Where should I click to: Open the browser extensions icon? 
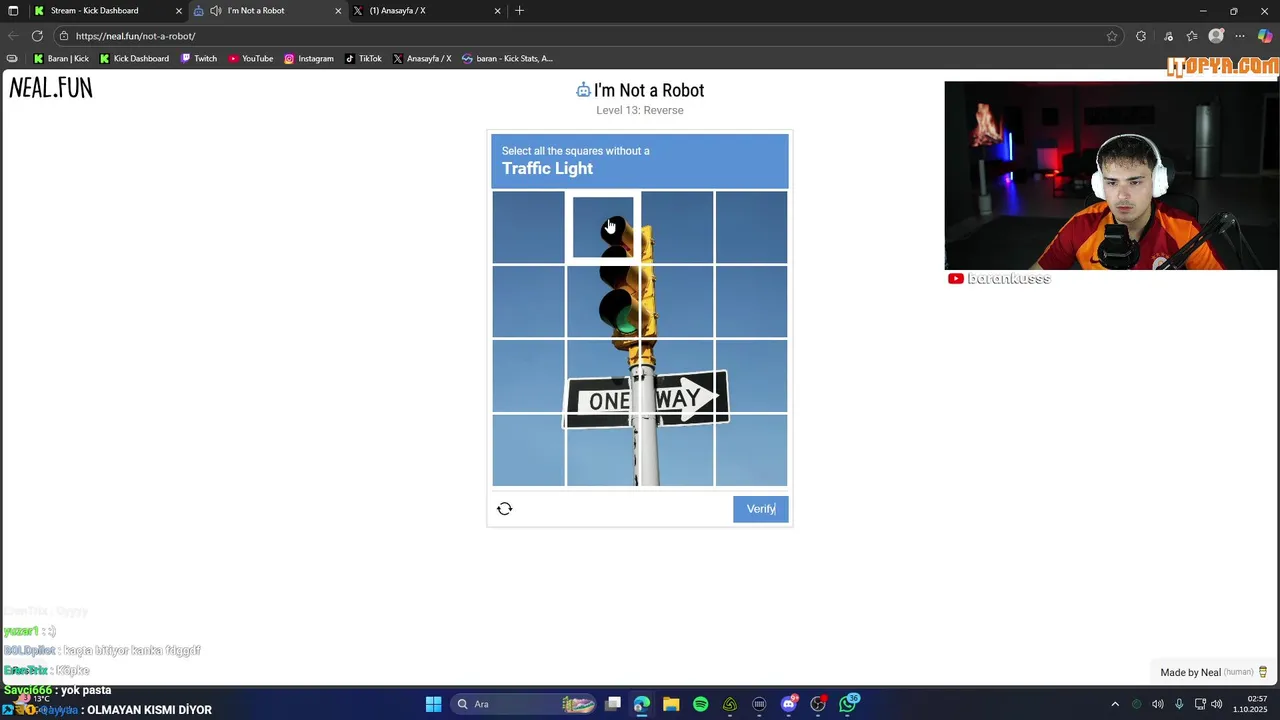click(x=1141, y=36)
